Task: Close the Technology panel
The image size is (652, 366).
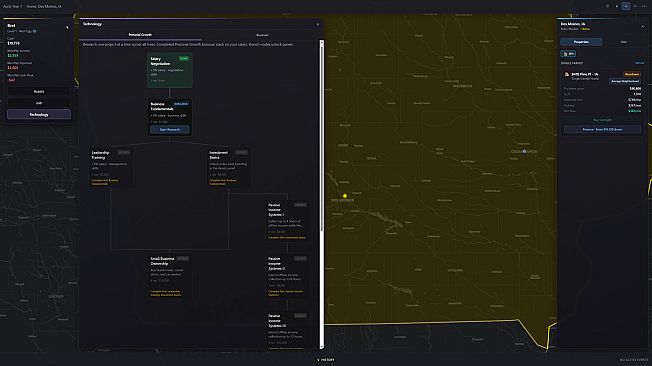Action: [318, 24]
